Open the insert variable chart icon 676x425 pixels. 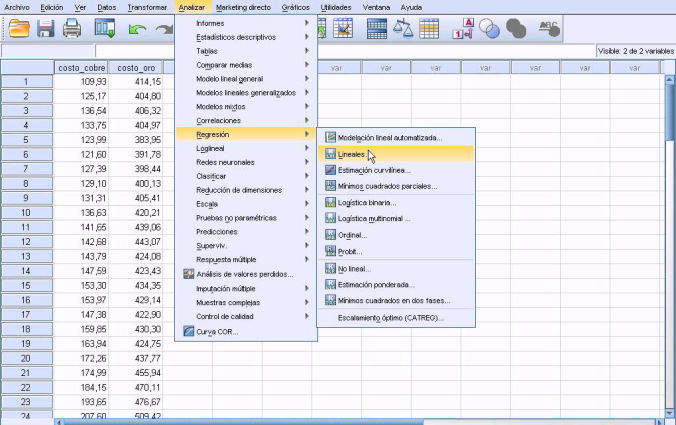point(343,29)
